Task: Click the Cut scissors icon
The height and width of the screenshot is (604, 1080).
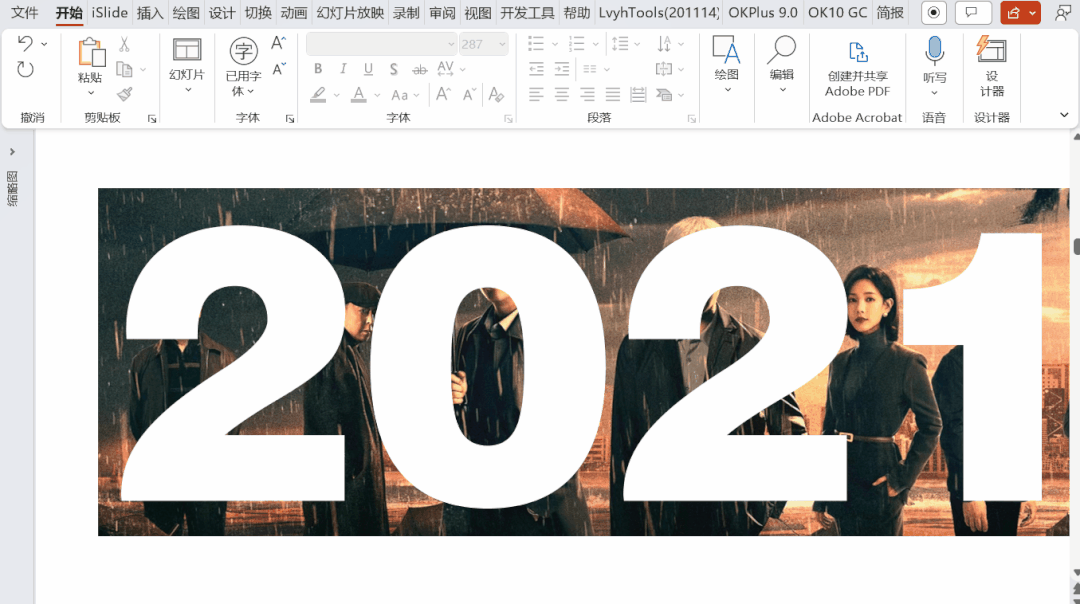Action: [x=124, y=44]
